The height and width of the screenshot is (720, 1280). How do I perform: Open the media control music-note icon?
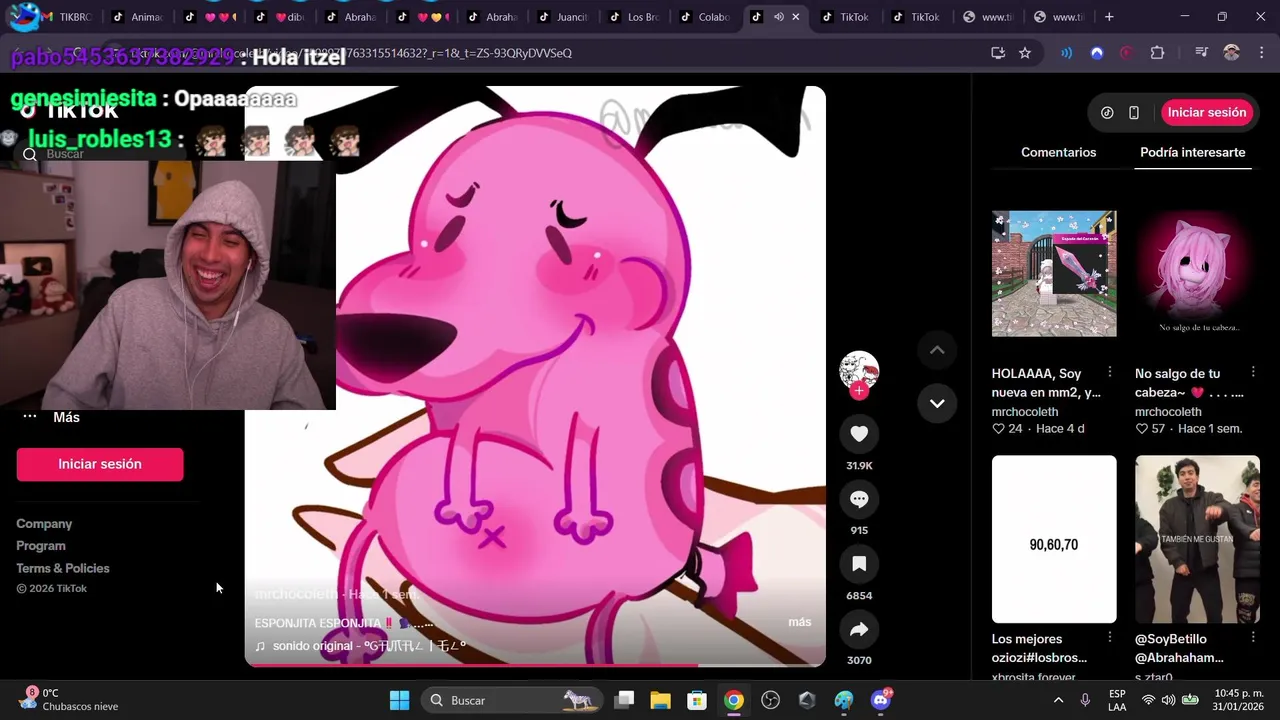(1201, 53)
